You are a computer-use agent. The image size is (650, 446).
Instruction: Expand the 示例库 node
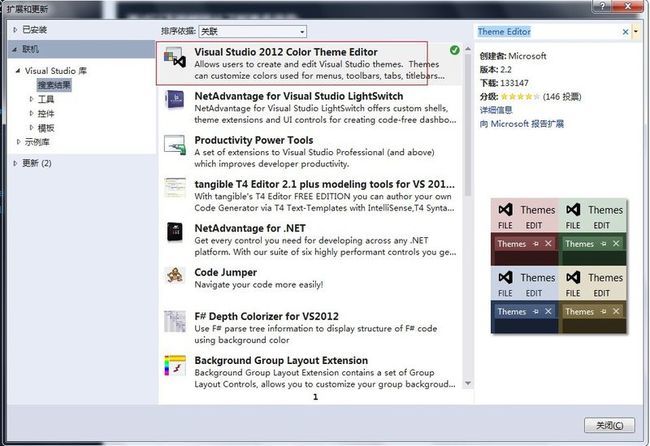pyautogui.click(x=18, y=142)
